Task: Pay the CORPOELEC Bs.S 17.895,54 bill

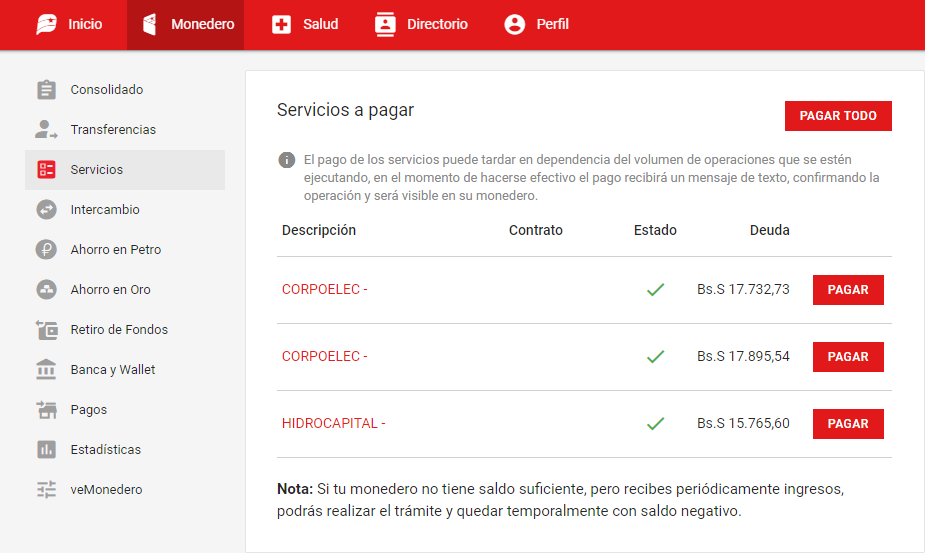Action: coord(848,356)
